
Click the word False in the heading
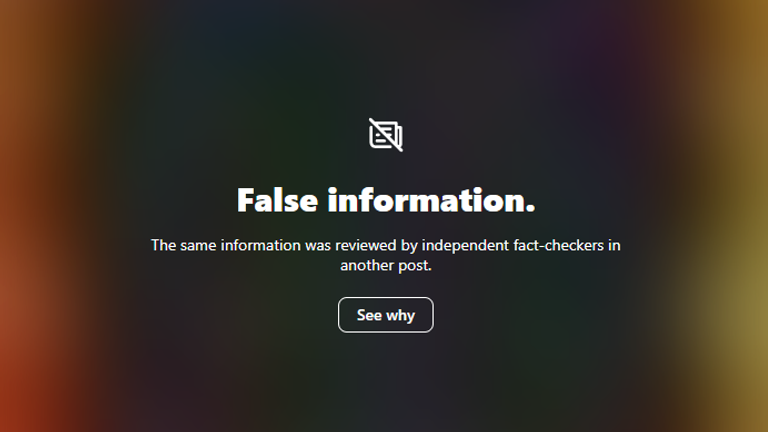[277, 200]
